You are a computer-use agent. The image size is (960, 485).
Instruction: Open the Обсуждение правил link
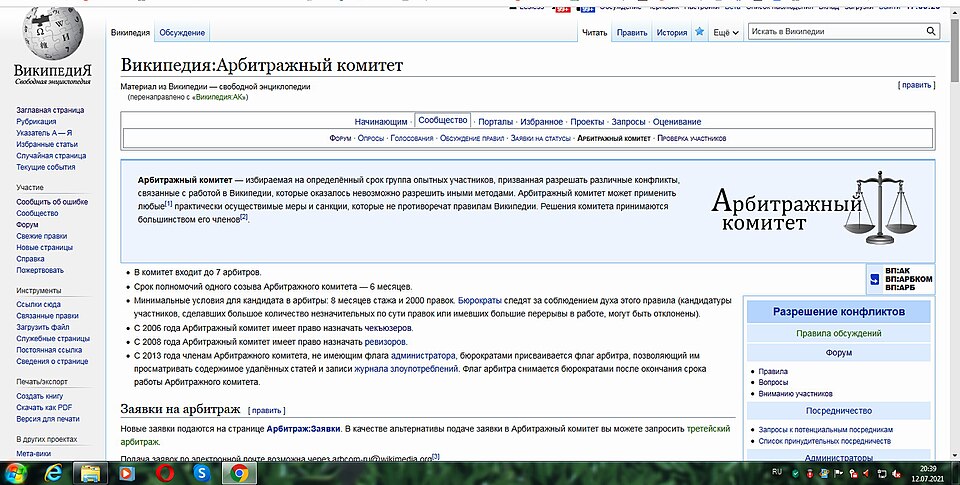coord(471,138)
